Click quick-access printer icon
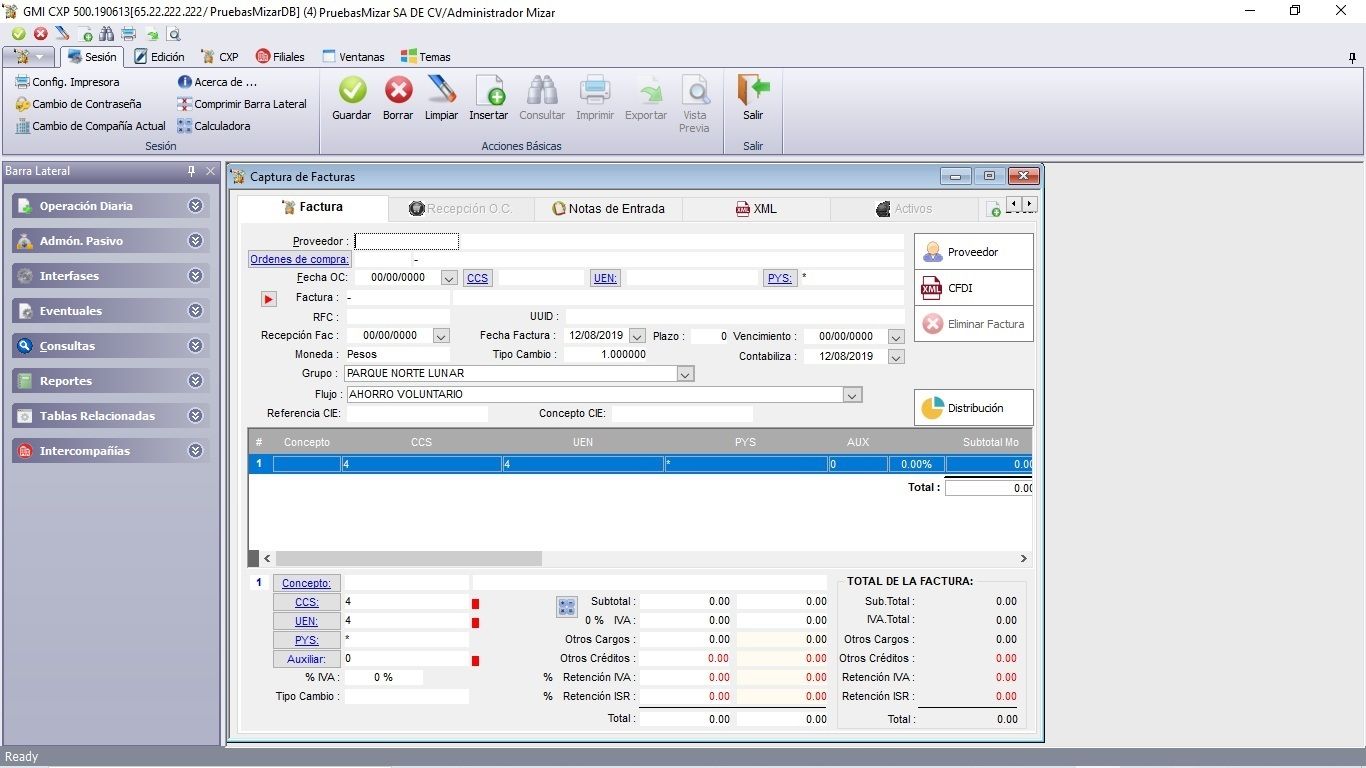Image resolution: width=1366 pixels, height=768 pixels. [128, 34]
